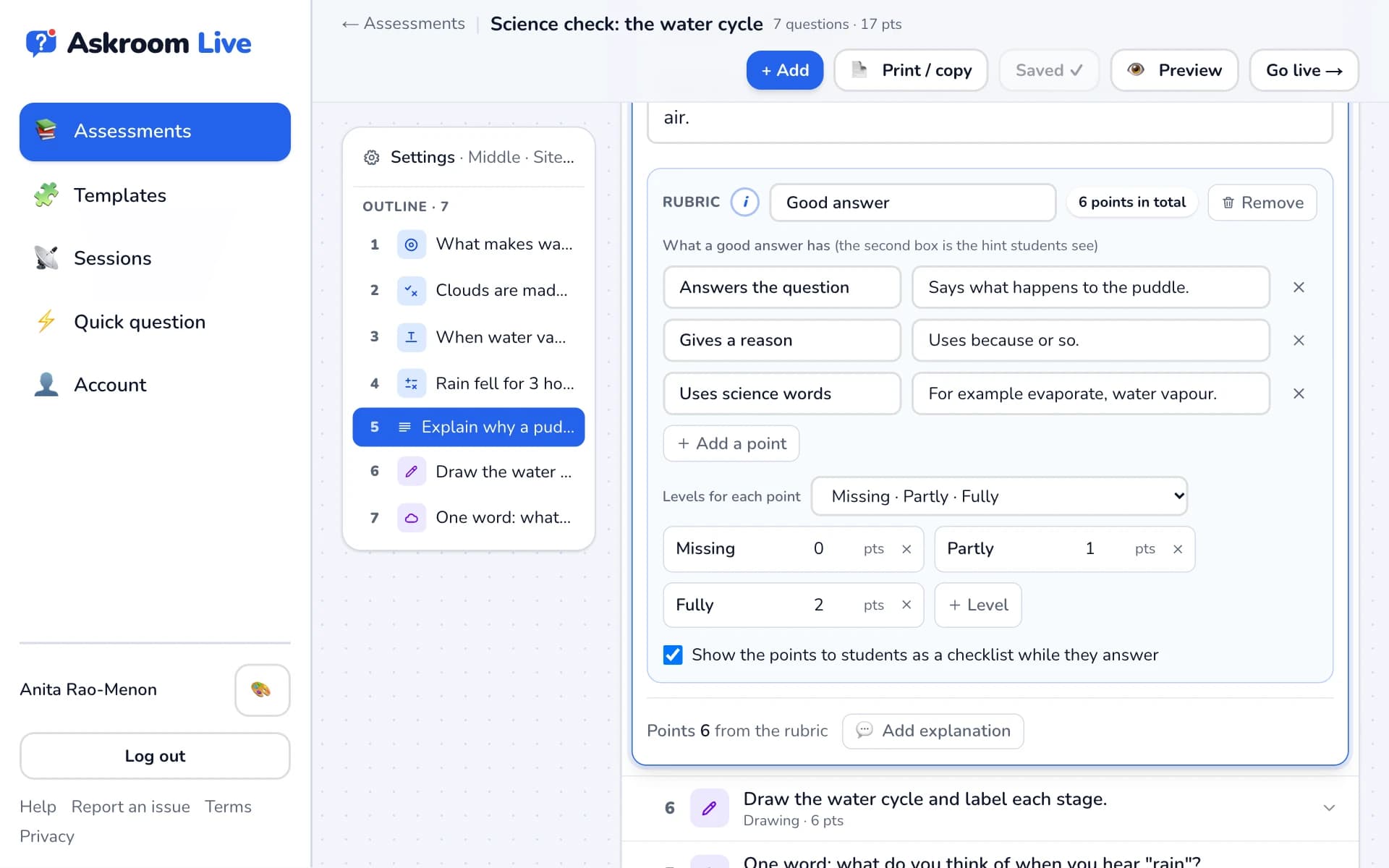Click Add explanation button
The width and height of the screenshot is (1389, 868).
(933, 731)
